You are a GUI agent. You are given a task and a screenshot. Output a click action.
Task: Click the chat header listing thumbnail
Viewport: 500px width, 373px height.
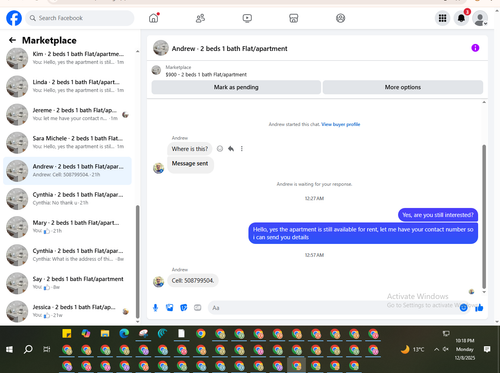point(161,48)
